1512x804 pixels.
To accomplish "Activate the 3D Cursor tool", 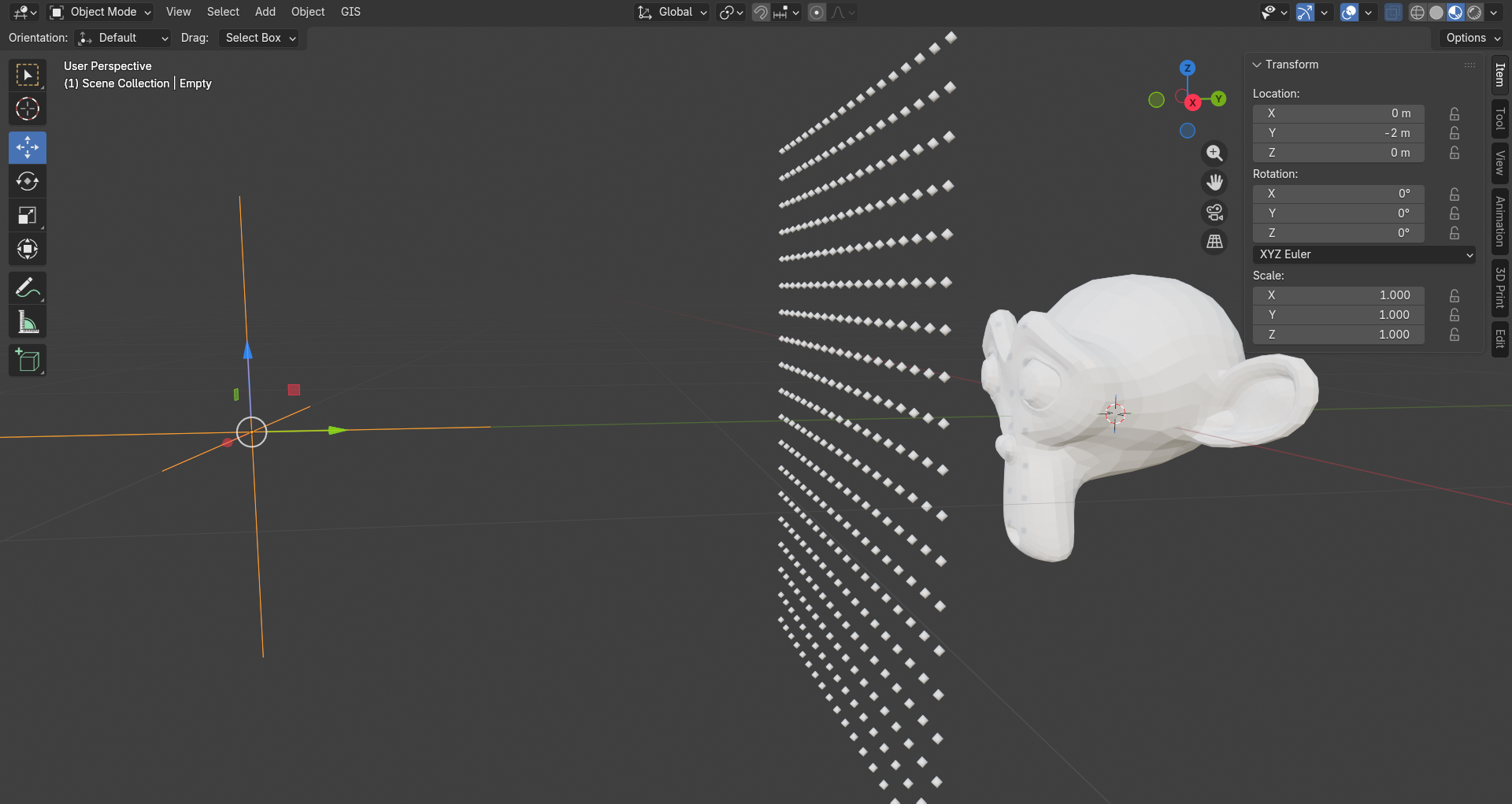I will (x=28, y=109).
